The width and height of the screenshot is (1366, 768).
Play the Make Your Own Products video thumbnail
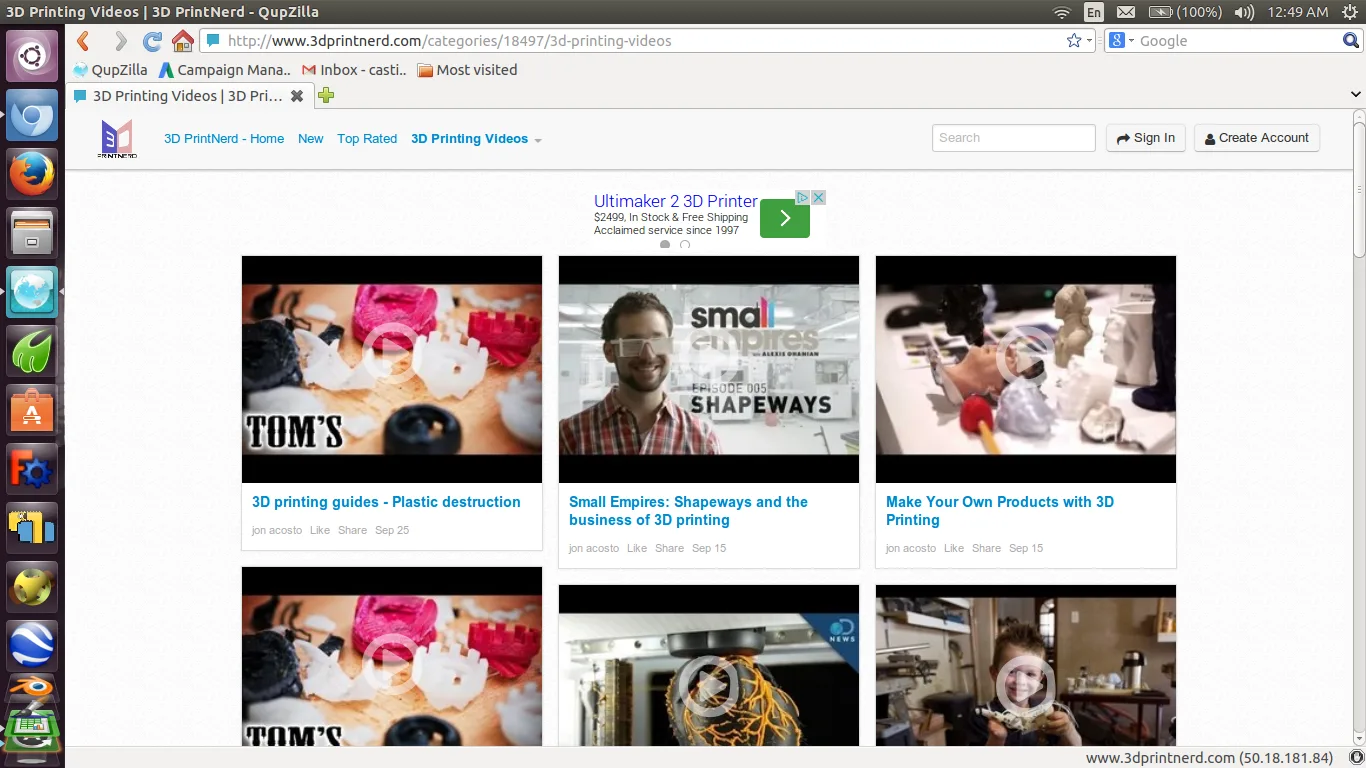pyautogui.click(x=1026, y=369)
